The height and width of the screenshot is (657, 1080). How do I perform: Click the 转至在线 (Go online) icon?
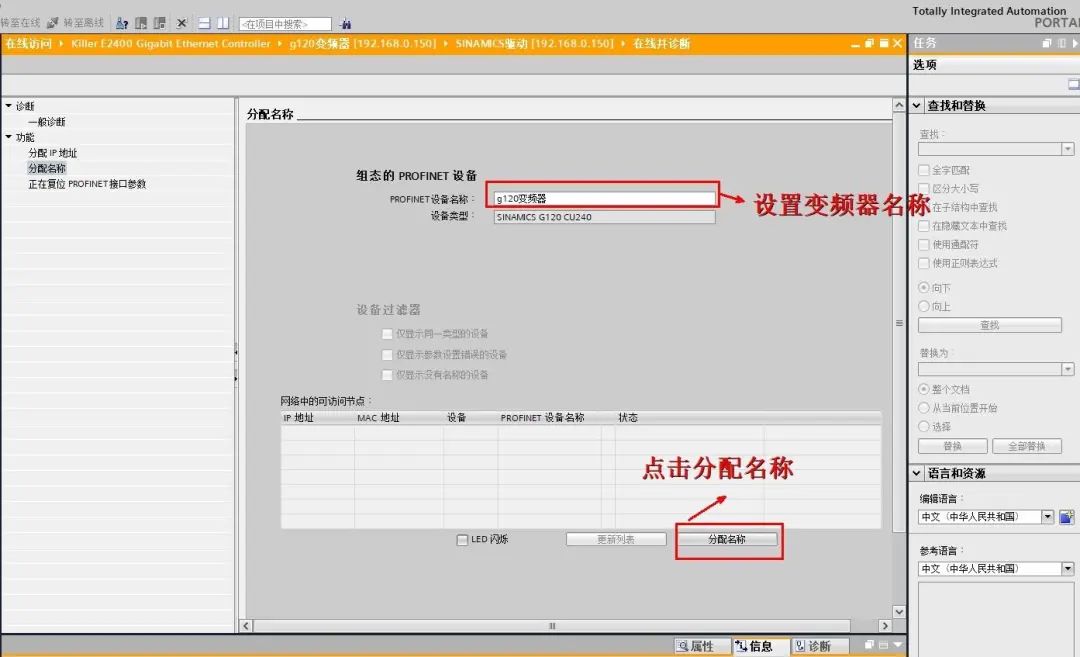[18, 23]
